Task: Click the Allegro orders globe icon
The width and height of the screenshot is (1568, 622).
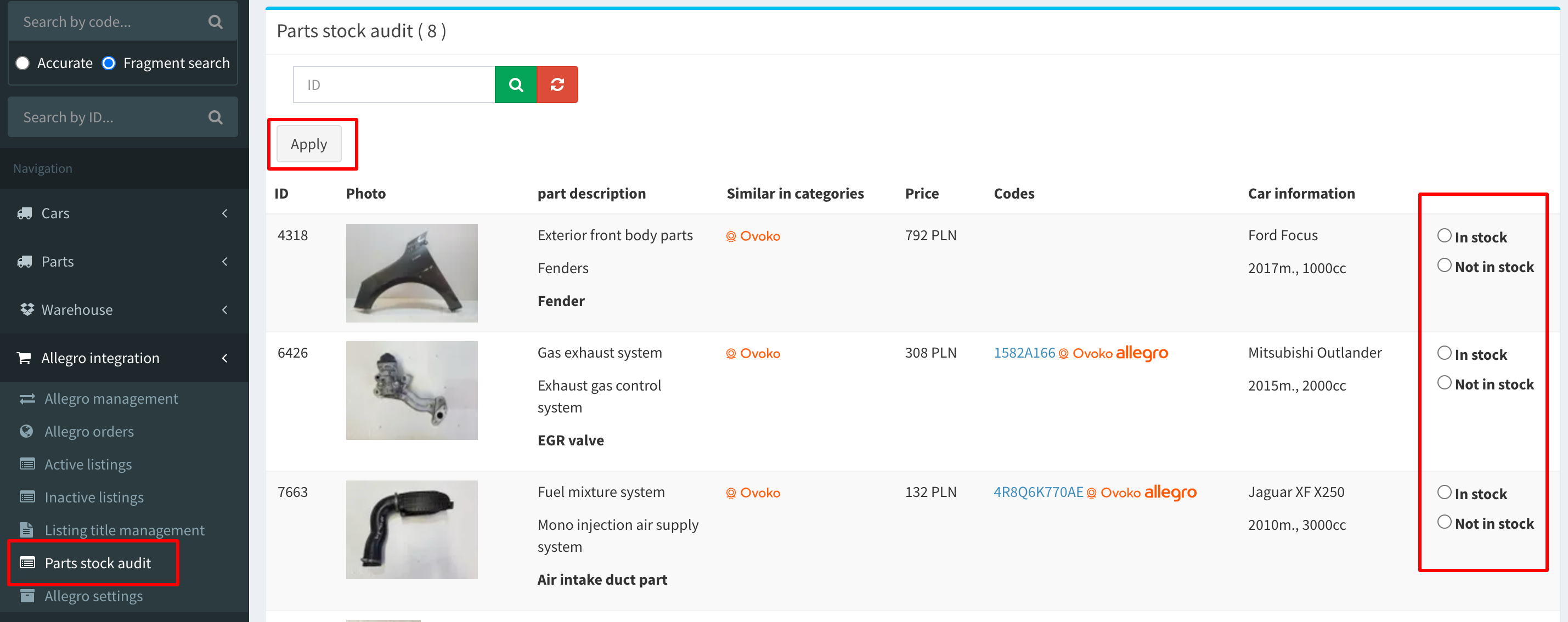Action: click(x=27, y=431)
